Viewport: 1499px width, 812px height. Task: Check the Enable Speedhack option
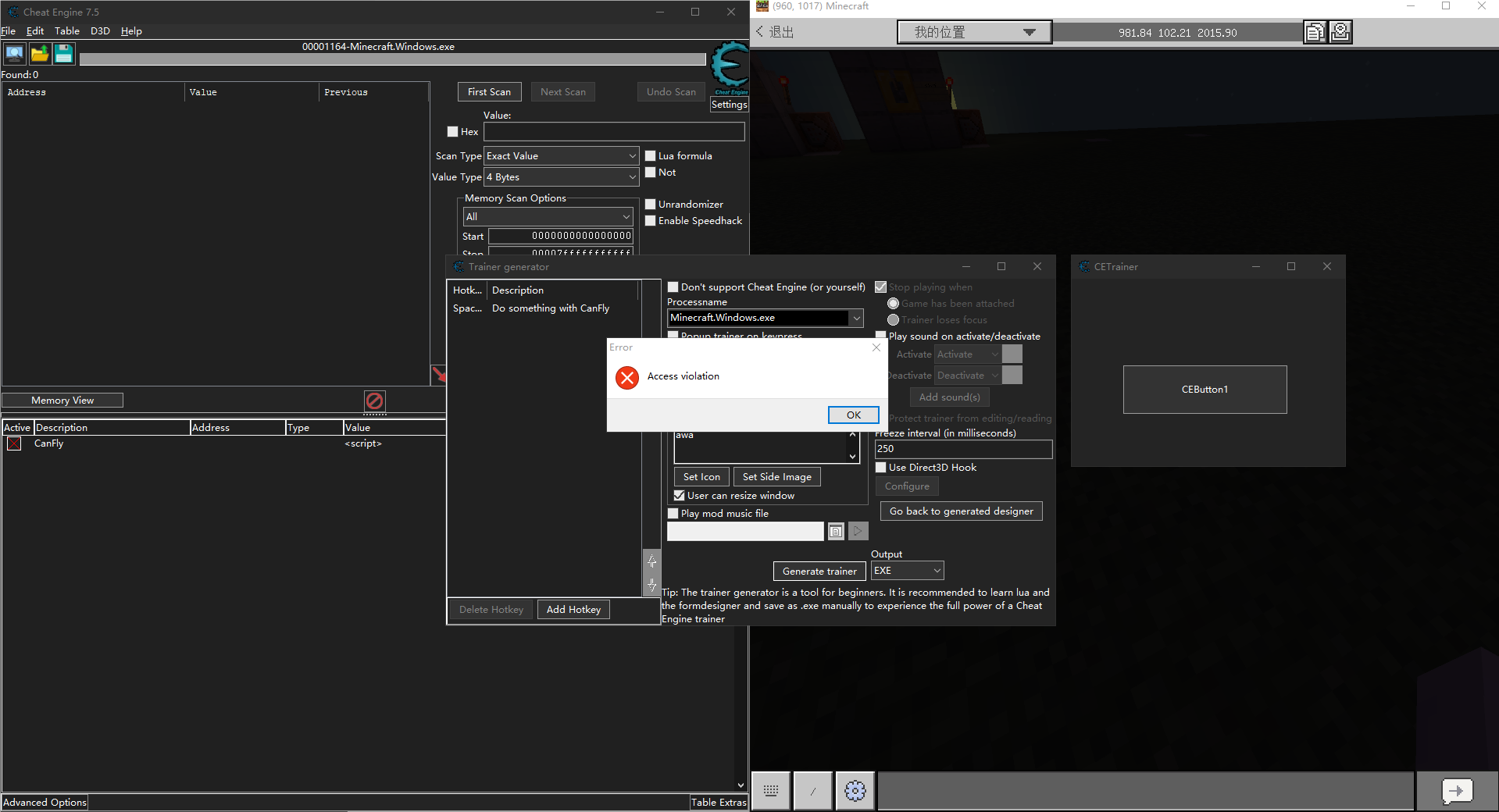[651, 220]
